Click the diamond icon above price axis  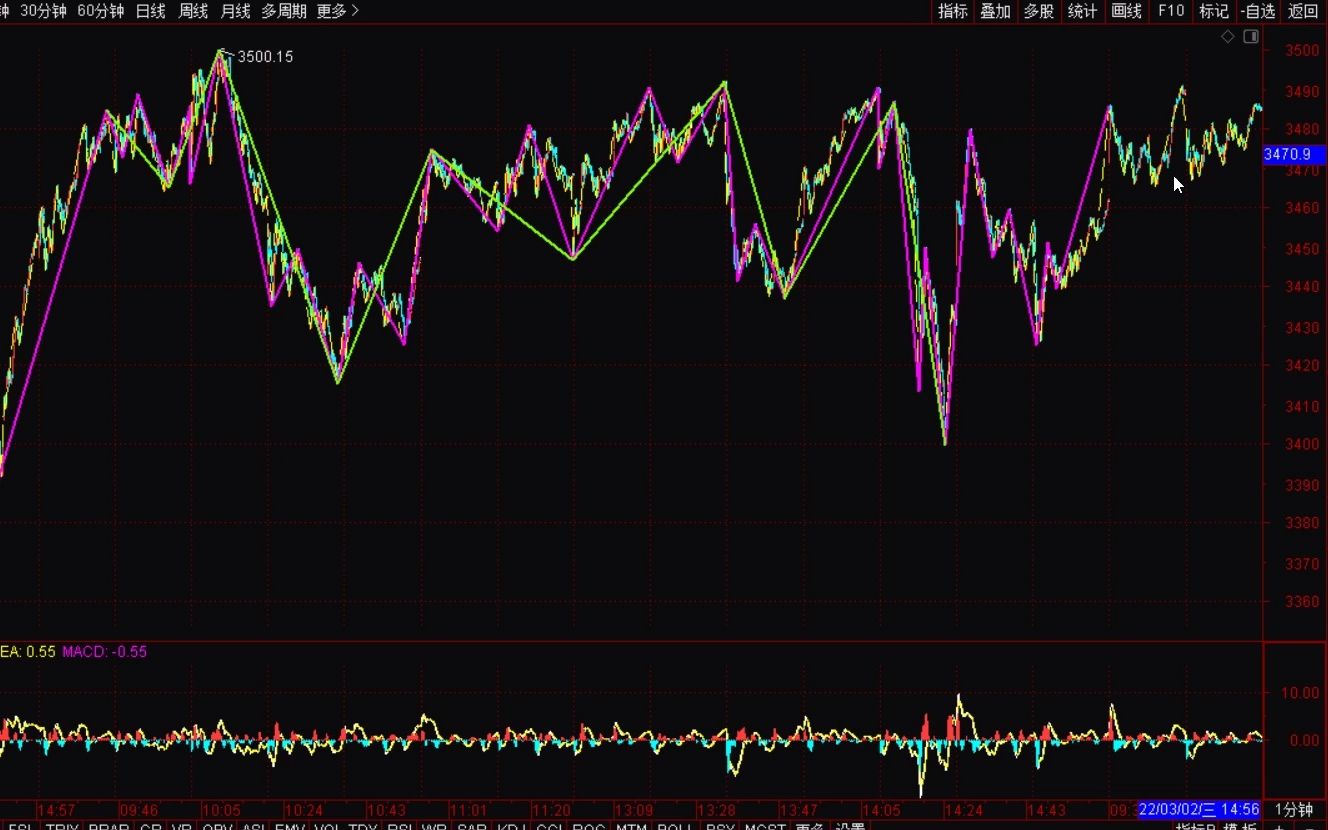(x=1228, y=37)
